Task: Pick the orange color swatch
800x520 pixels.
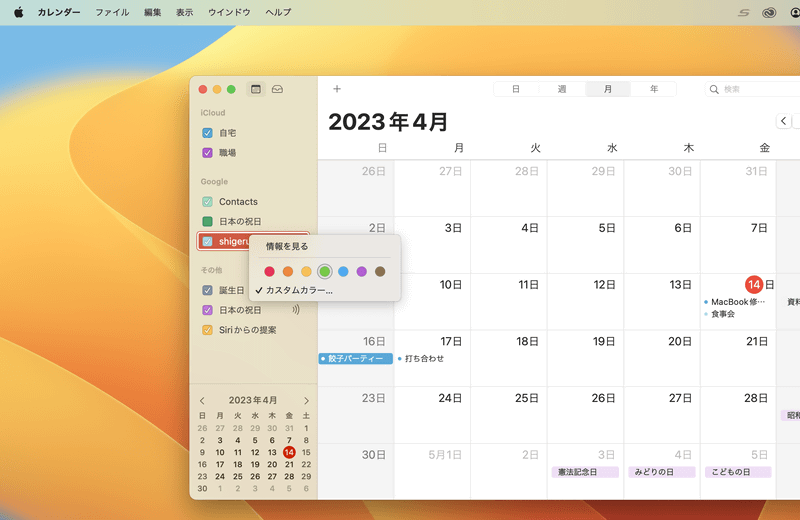Action: (288, 271)
